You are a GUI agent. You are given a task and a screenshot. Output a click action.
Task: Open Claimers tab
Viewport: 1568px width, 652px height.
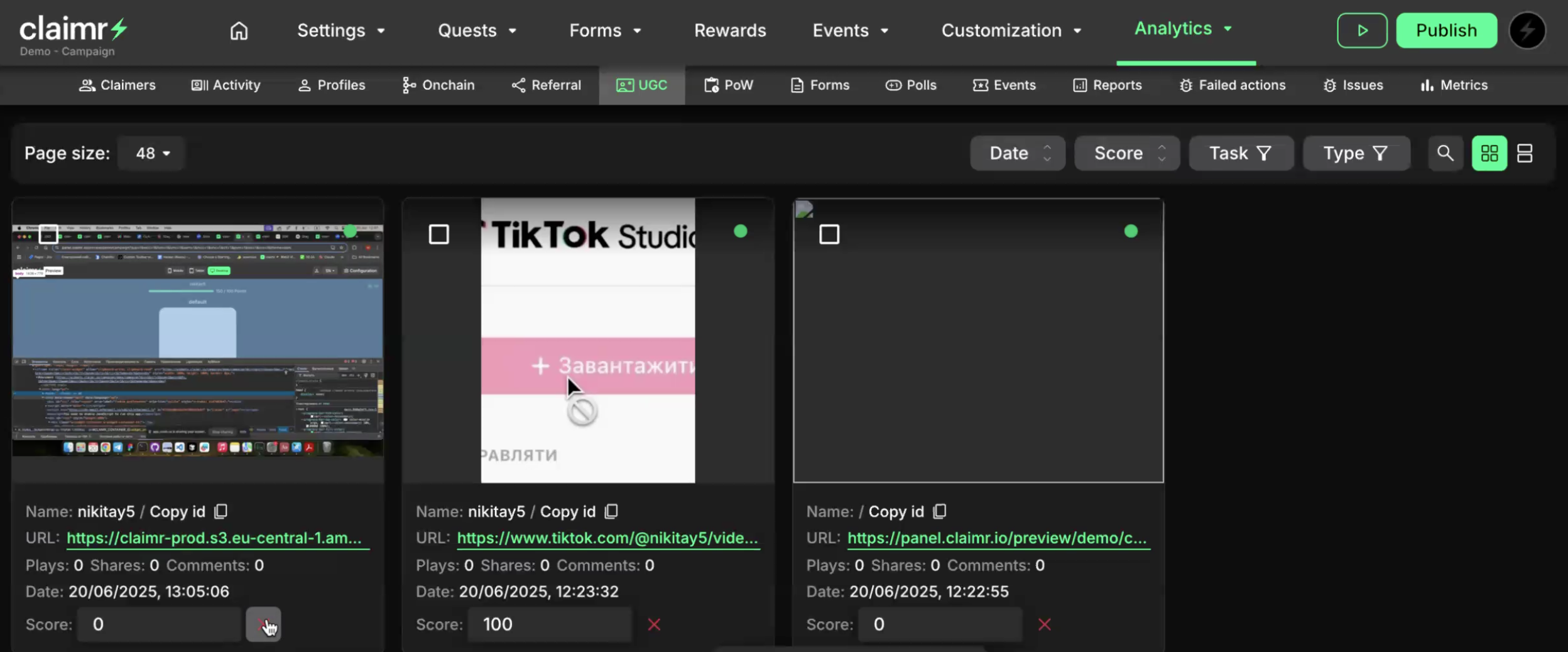click(117, 85)
